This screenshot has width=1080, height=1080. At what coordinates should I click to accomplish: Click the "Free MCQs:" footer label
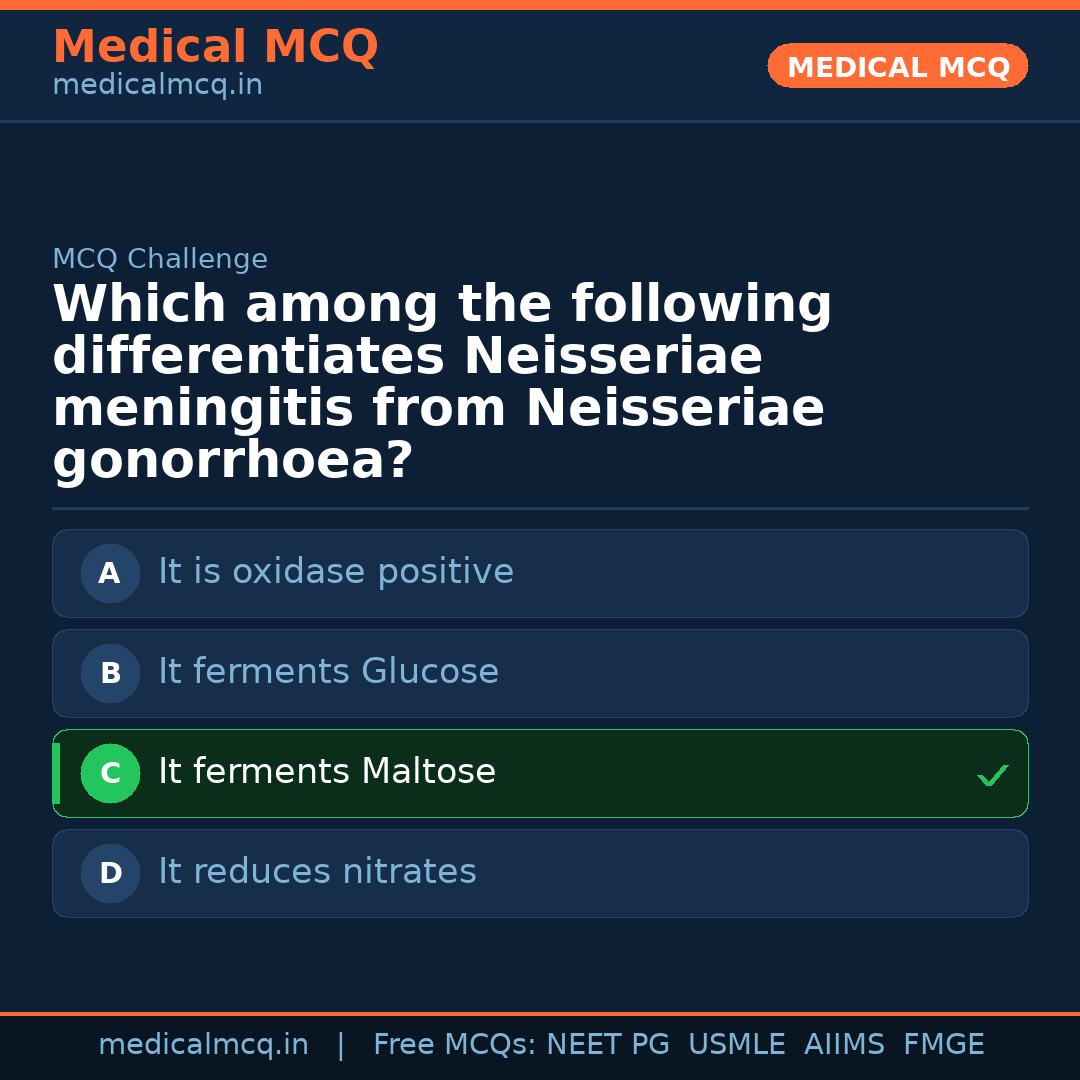454,1045
